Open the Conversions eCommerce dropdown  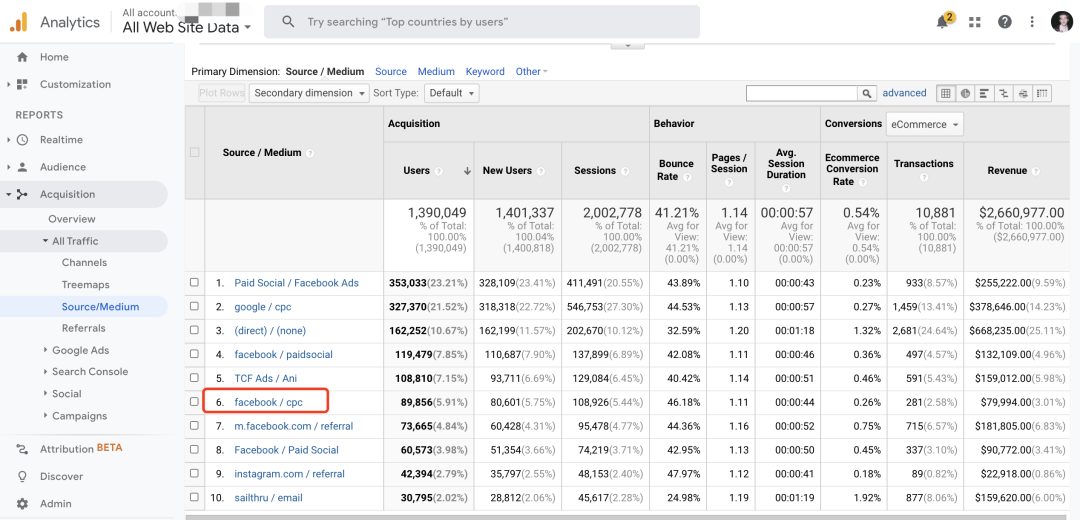(924, 125)
